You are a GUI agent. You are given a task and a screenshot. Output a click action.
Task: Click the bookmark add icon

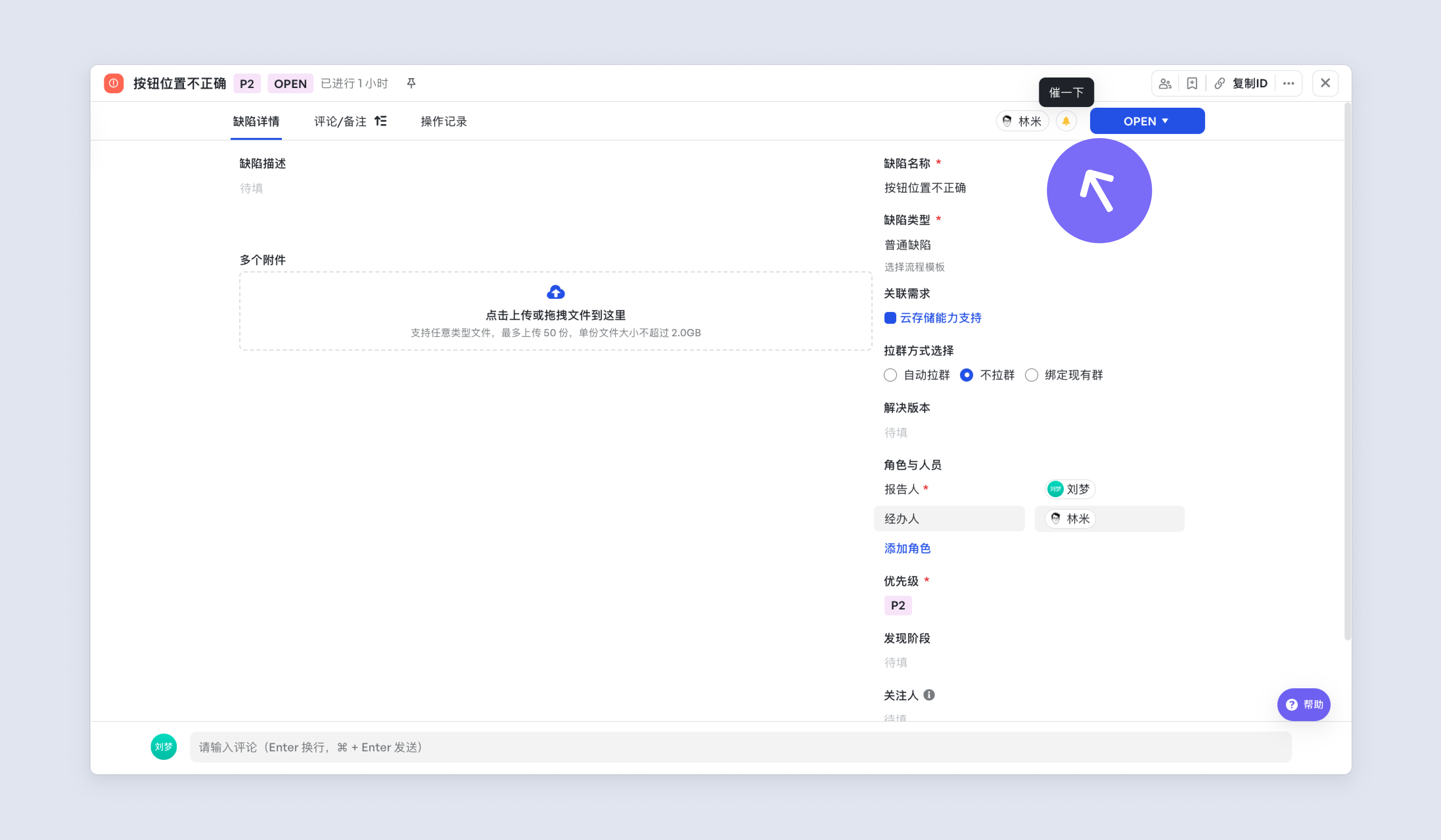click(1192, 83)
